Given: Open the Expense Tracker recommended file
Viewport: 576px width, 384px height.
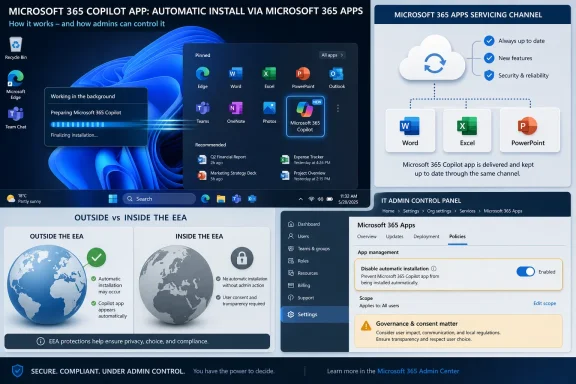Looking at the screenshot, I should (306, 159).
